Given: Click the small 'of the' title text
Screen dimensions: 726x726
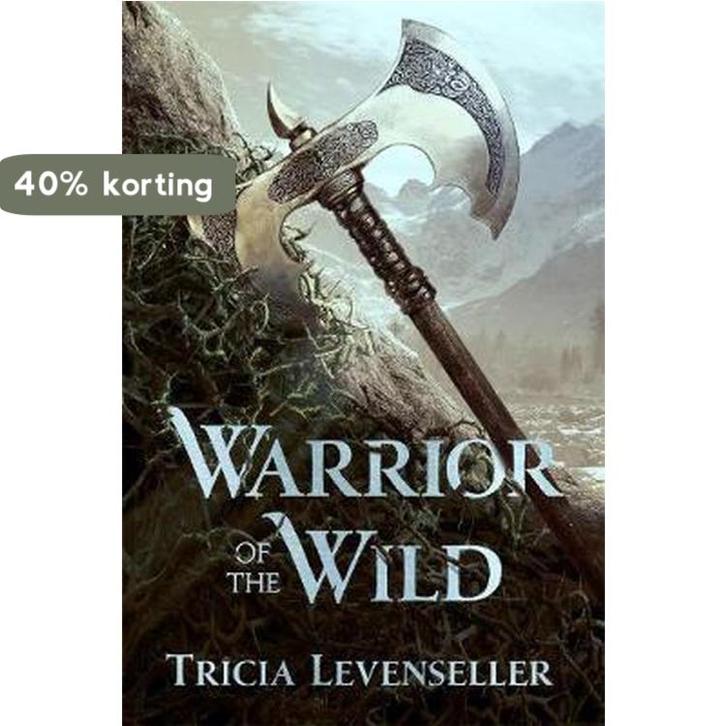Looking at the screenshot, I should coord(256,570).
